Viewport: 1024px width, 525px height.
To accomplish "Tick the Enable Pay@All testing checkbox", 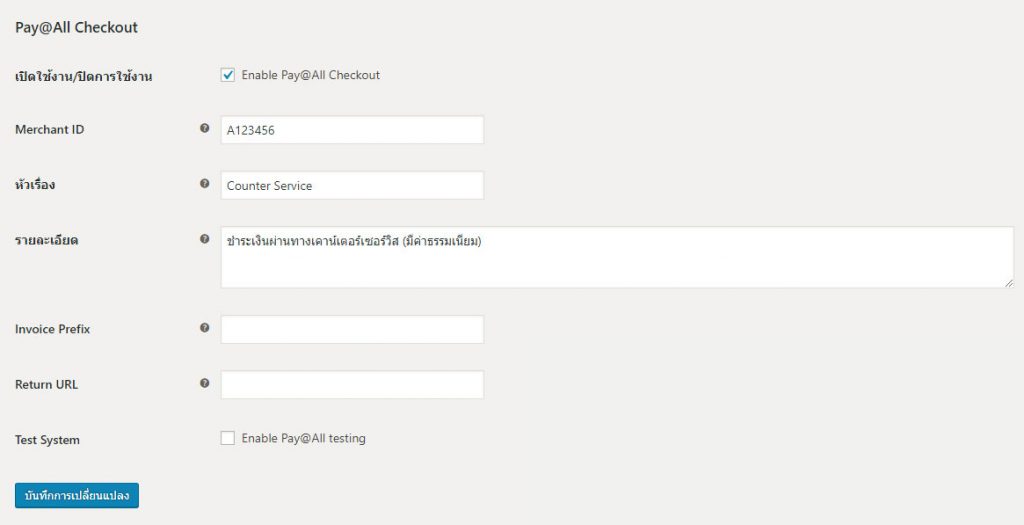I will [x=227, y=438].
